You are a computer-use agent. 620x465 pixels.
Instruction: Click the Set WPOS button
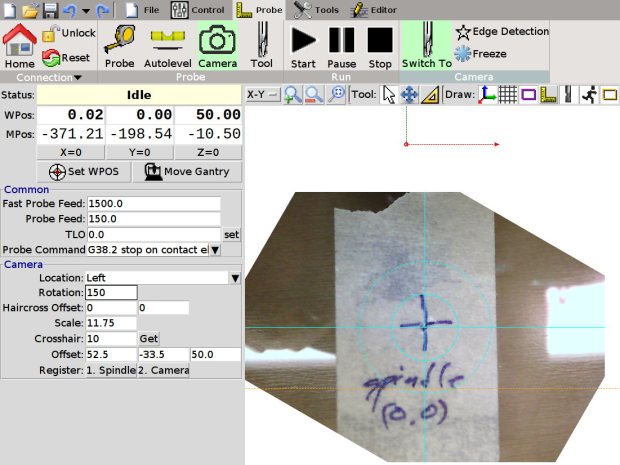[83, 172]
